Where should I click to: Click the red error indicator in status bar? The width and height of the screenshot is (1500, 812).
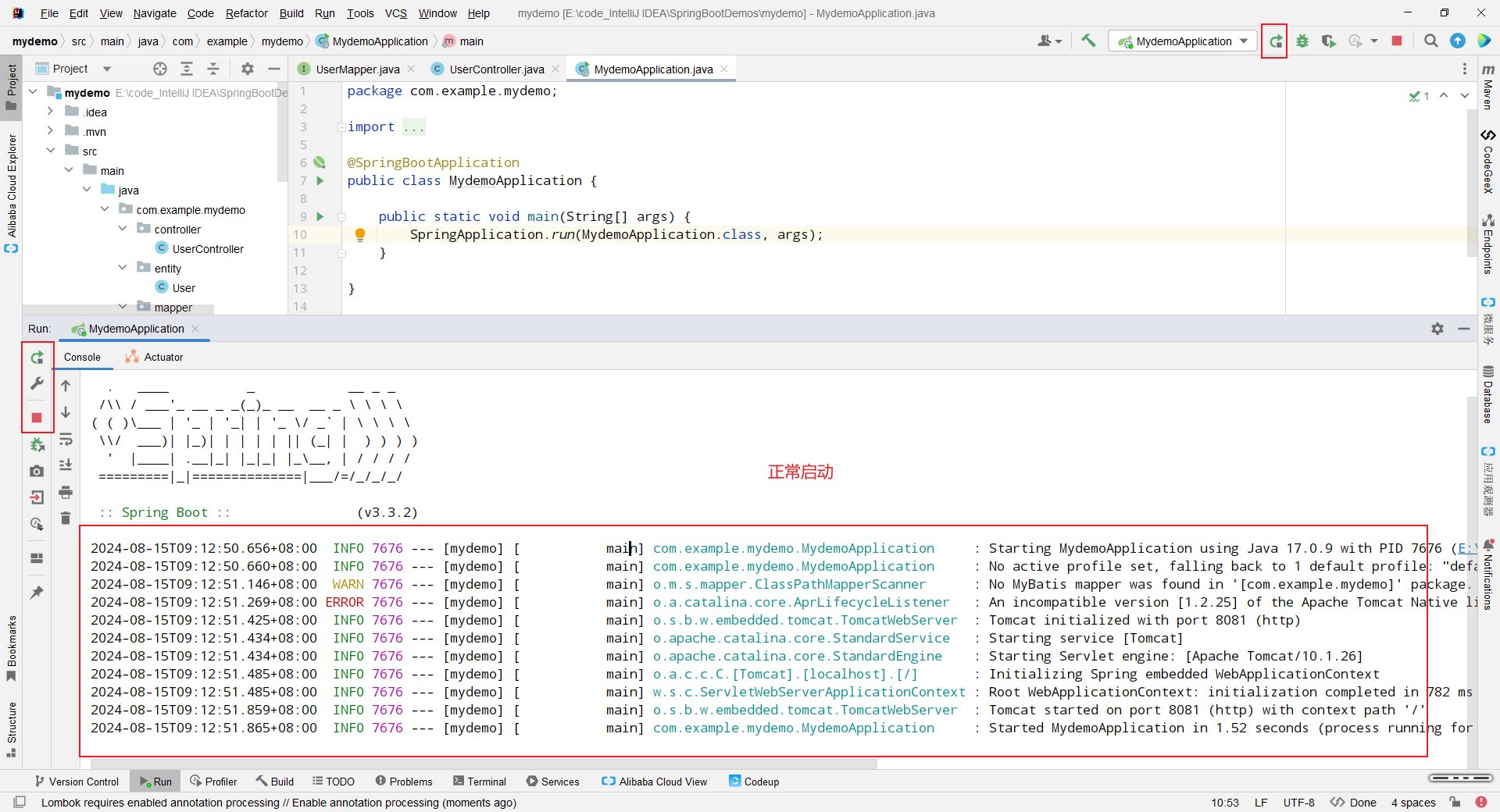(x=1481, y=802)
